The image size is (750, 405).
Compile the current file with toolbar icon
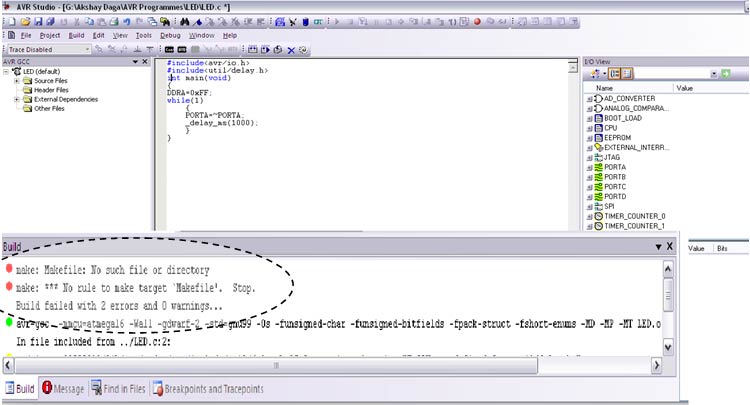(x=277, y=50)
